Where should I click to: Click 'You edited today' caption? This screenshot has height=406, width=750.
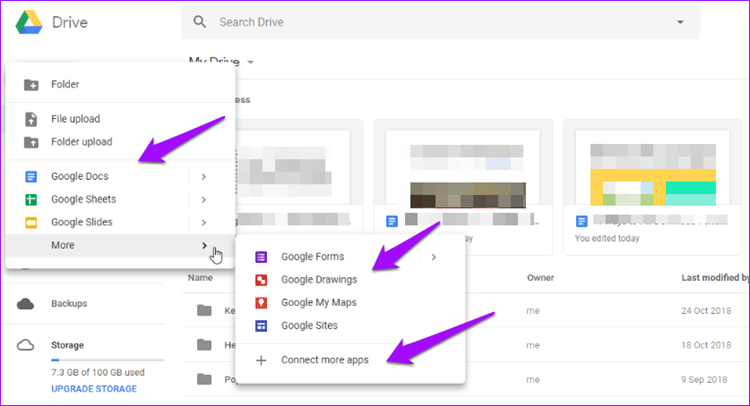coord(607,238)
